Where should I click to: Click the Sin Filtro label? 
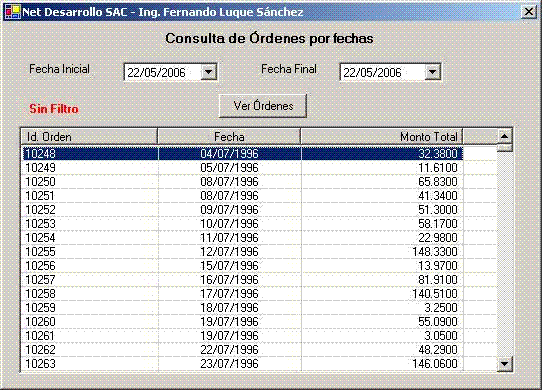tap(54, 109)
